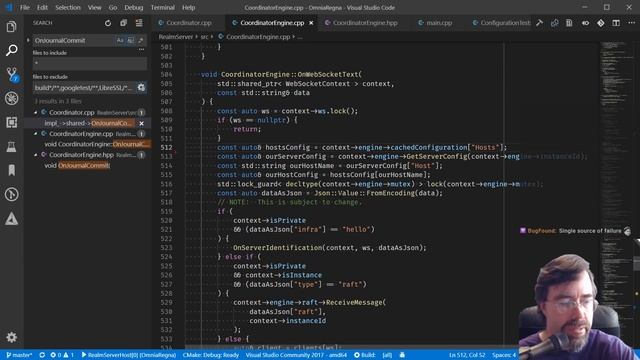This screenshot has height=360, width=640.
Task: Open the View menu
Action: 94,7
